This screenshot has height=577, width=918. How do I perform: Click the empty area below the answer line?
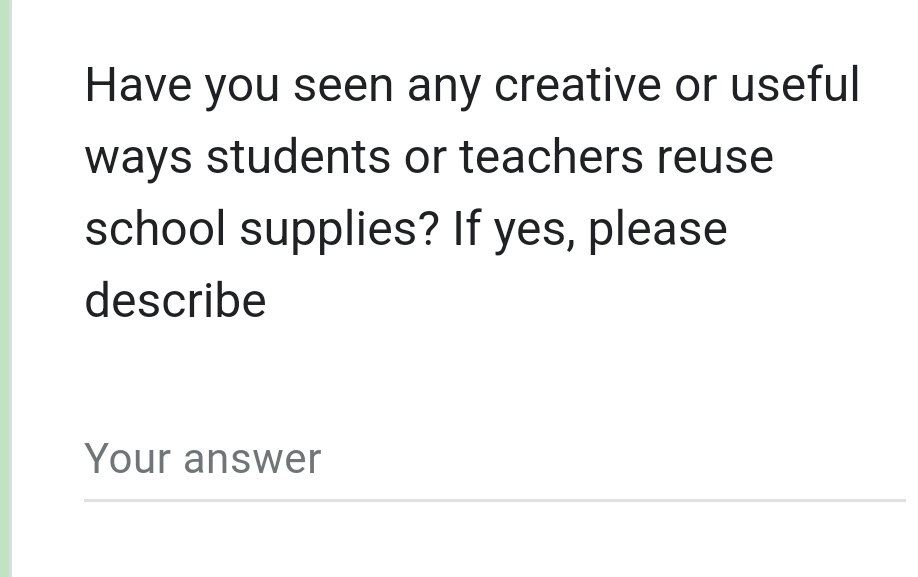point(494,542)
